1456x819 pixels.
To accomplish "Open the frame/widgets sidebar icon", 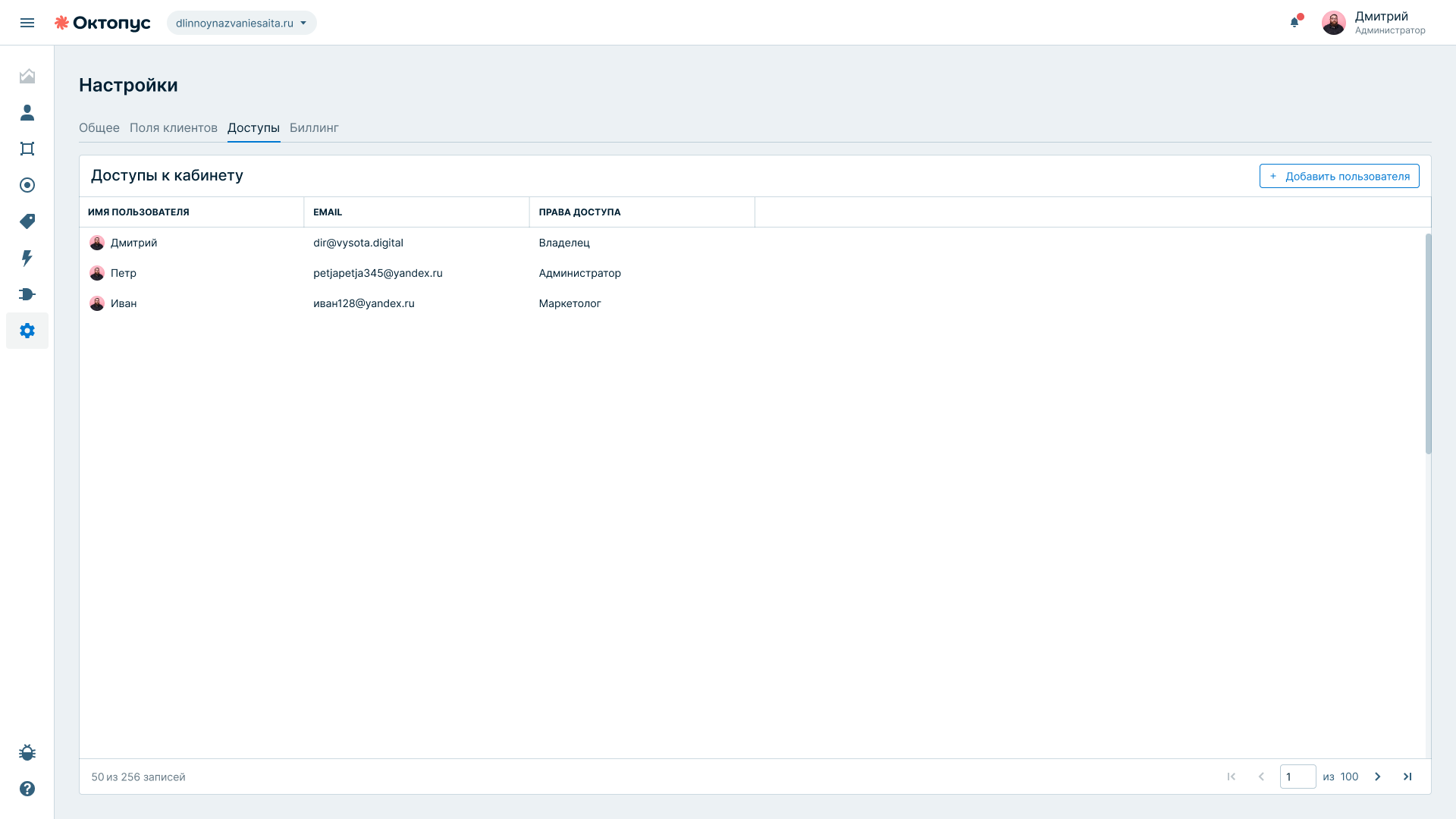I will (27, 149).
